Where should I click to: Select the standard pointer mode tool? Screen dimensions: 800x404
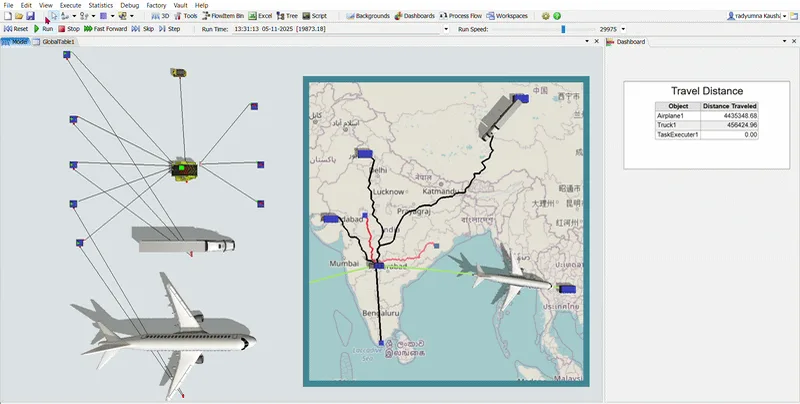coord(54,16)
